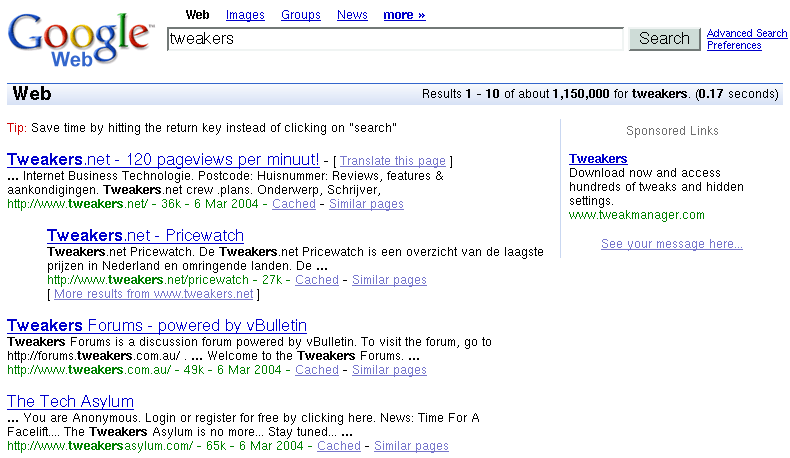Open Cached copy of Pricewatch result
Screen dimensions: 790x458
click(x=317, y=280)
